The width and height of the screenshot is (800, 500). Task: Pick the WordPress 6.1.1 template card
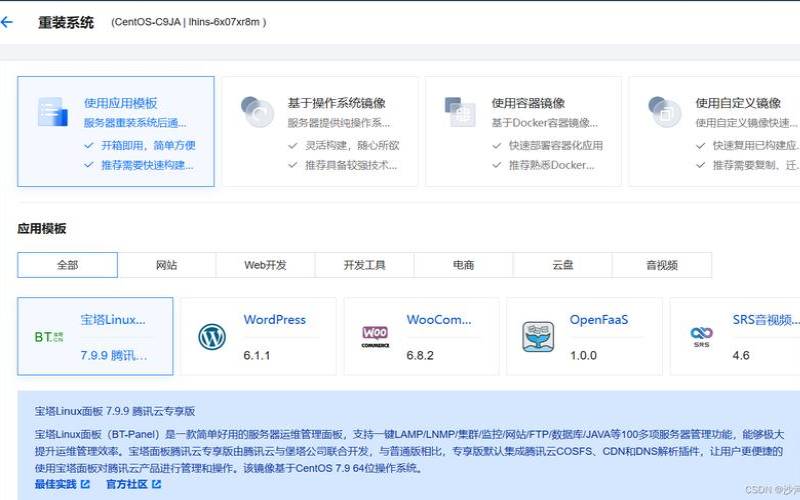[x=258, y=337]
